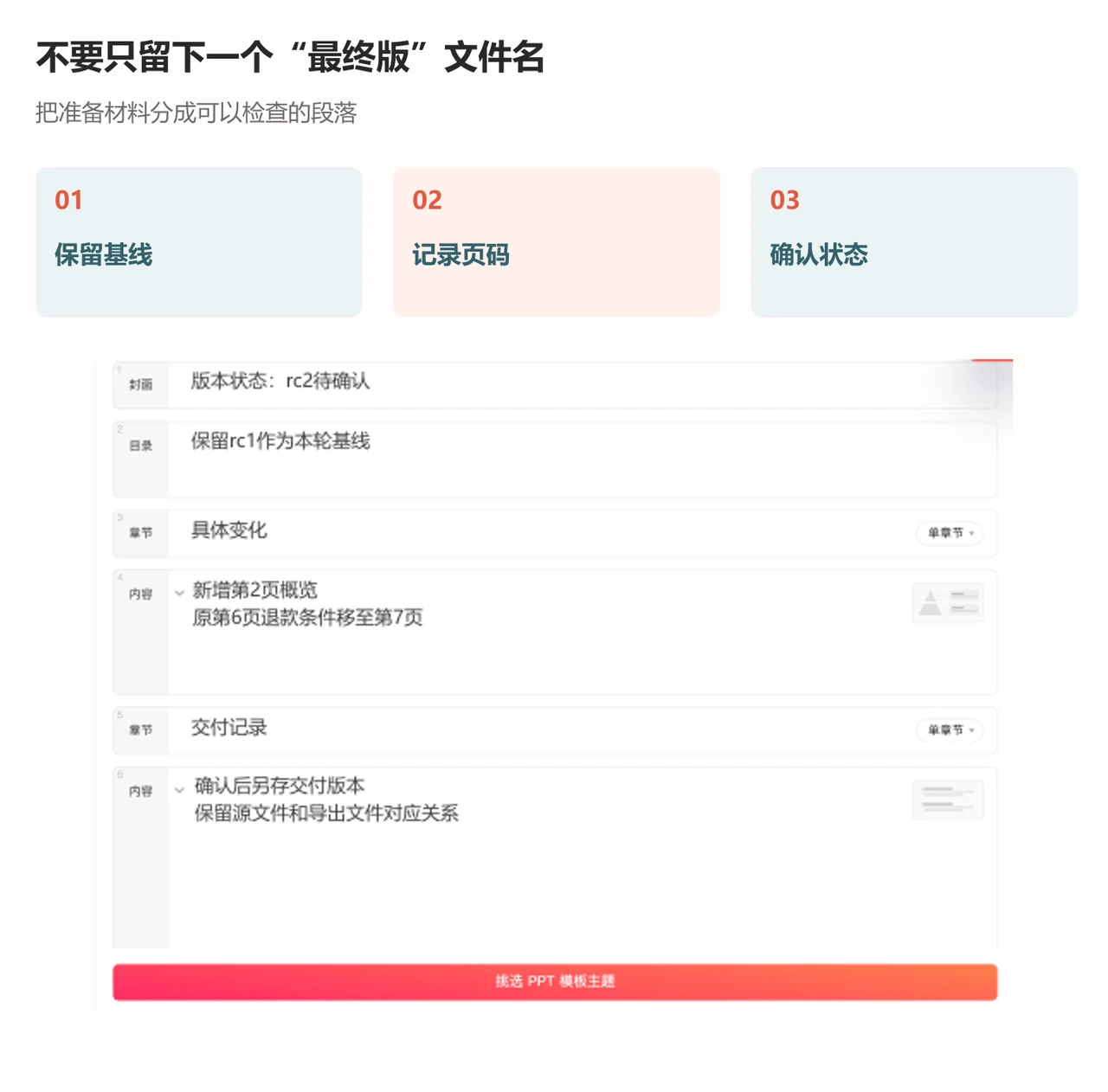
Task: Click the heading 不要只留下一个“最终版”文件名
Action: coord(290,58)
